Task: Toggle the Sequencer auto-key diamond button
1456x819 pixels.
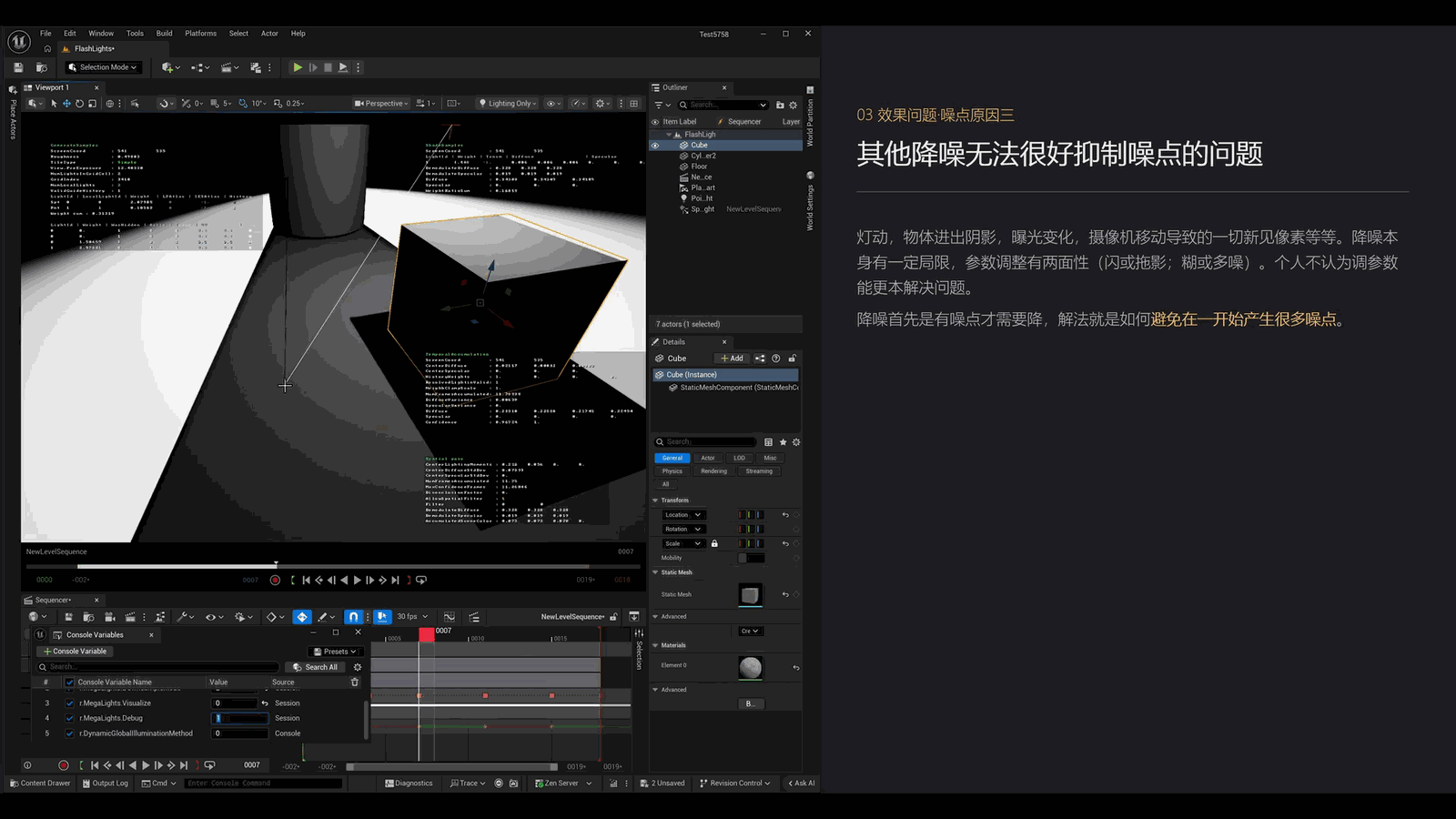Action: point(302,617)
